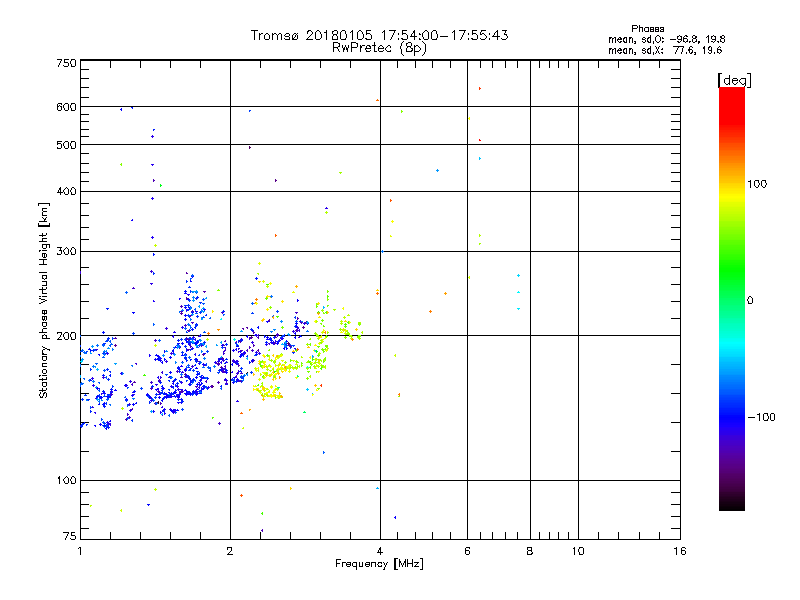Click the '-100' colorbar tick label

point(762,417)
